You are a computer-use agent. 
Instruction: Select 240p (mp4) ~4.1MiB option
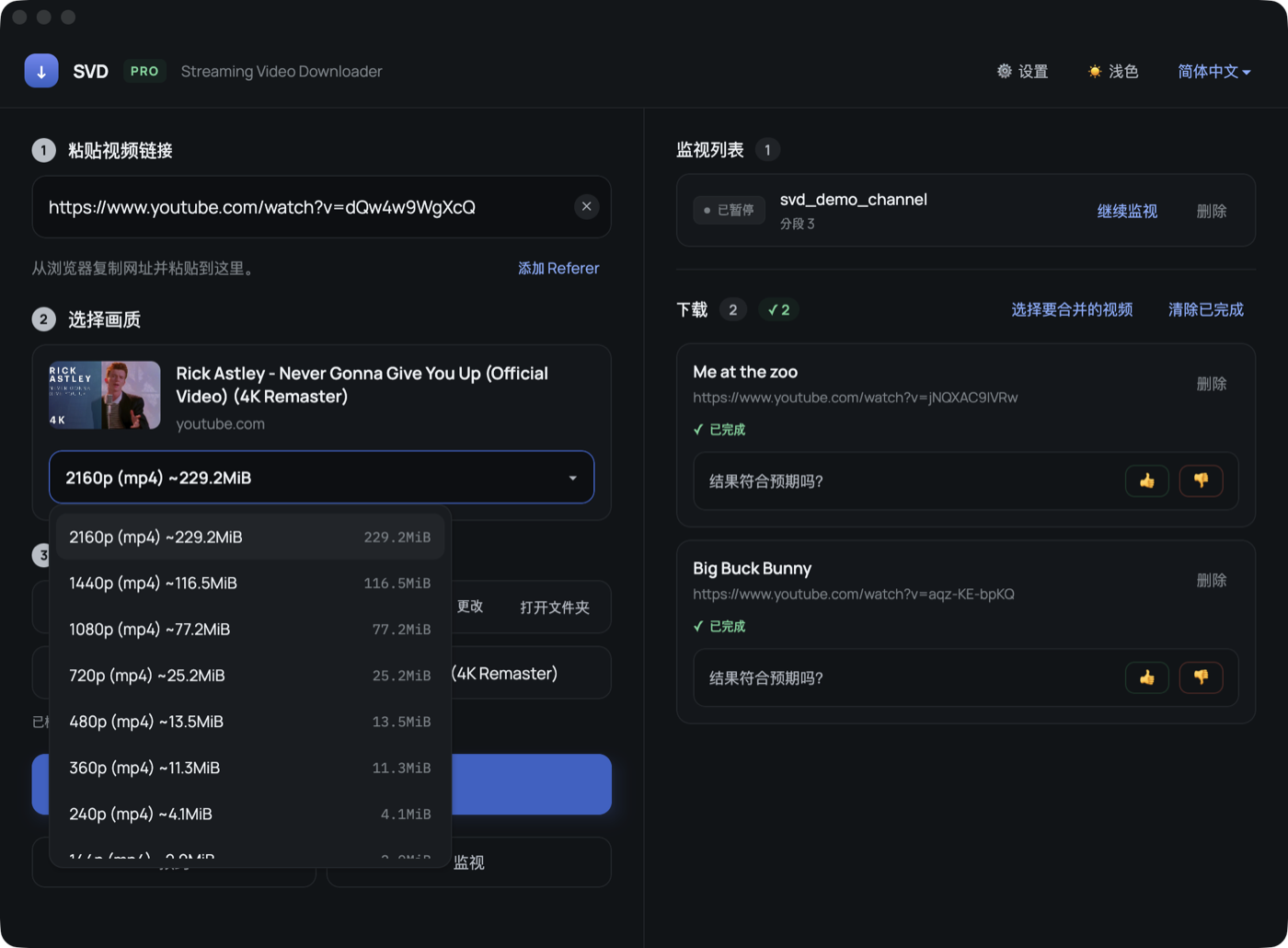coord(250,813)
